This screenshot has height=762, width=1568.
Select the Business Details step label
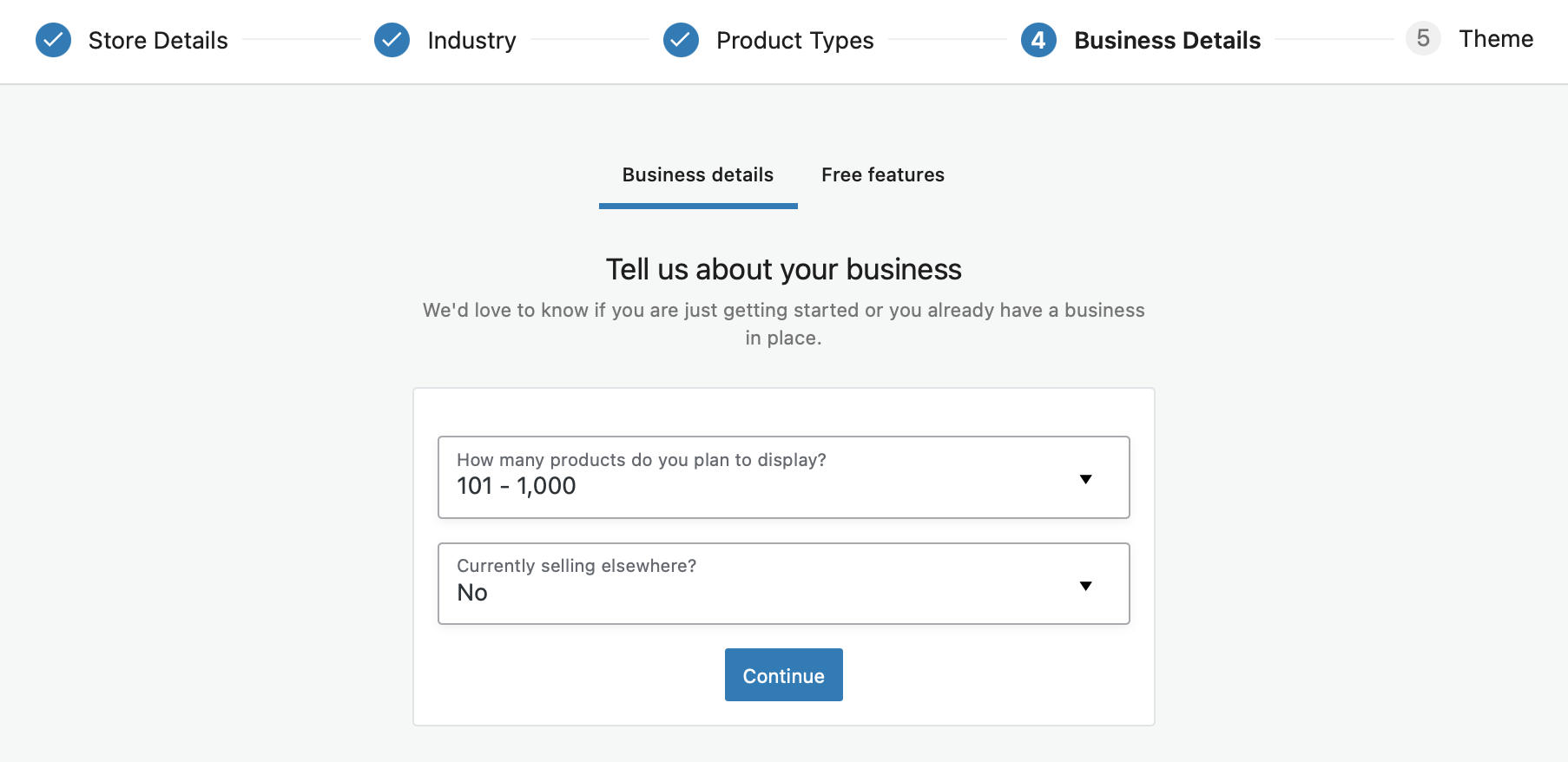1167,40
